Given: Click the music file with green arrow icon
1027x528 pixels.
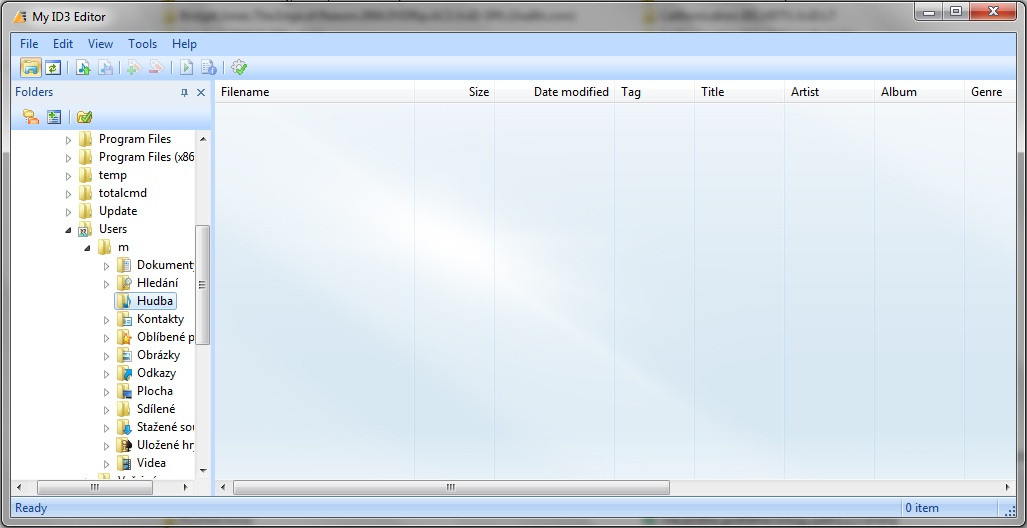Looking at the screenshot, I should point(83,67).
